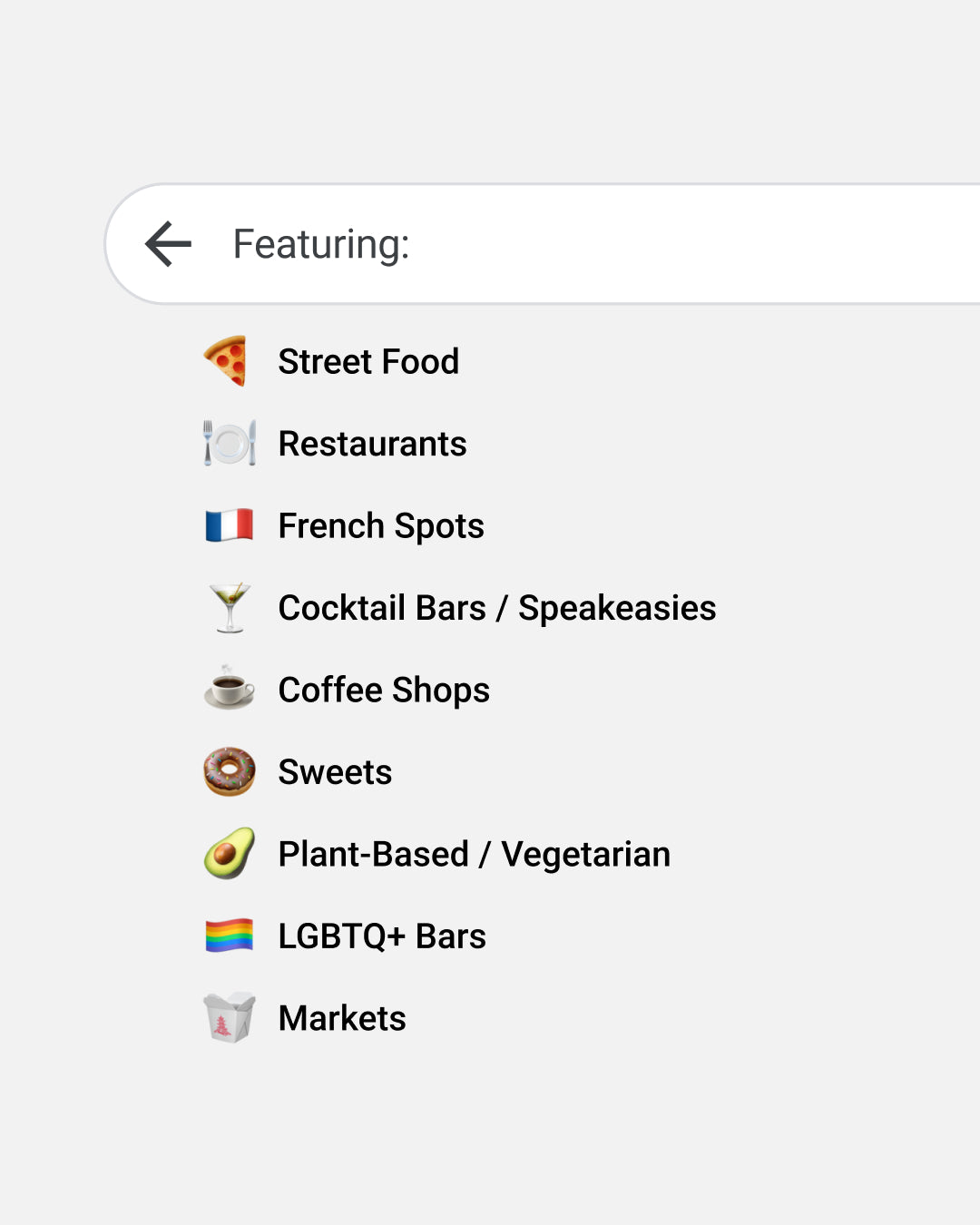Click the back arrow icon
980x1225 pixels.
[x=169, y=244]
